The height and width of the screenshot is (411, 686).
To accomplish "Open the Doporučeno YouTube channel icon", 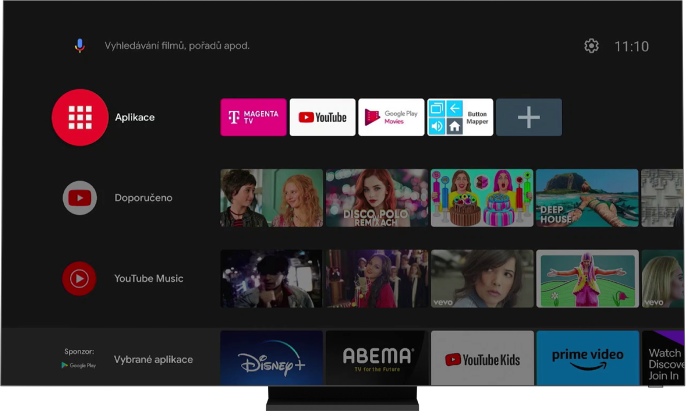I will tap(80, 198).
